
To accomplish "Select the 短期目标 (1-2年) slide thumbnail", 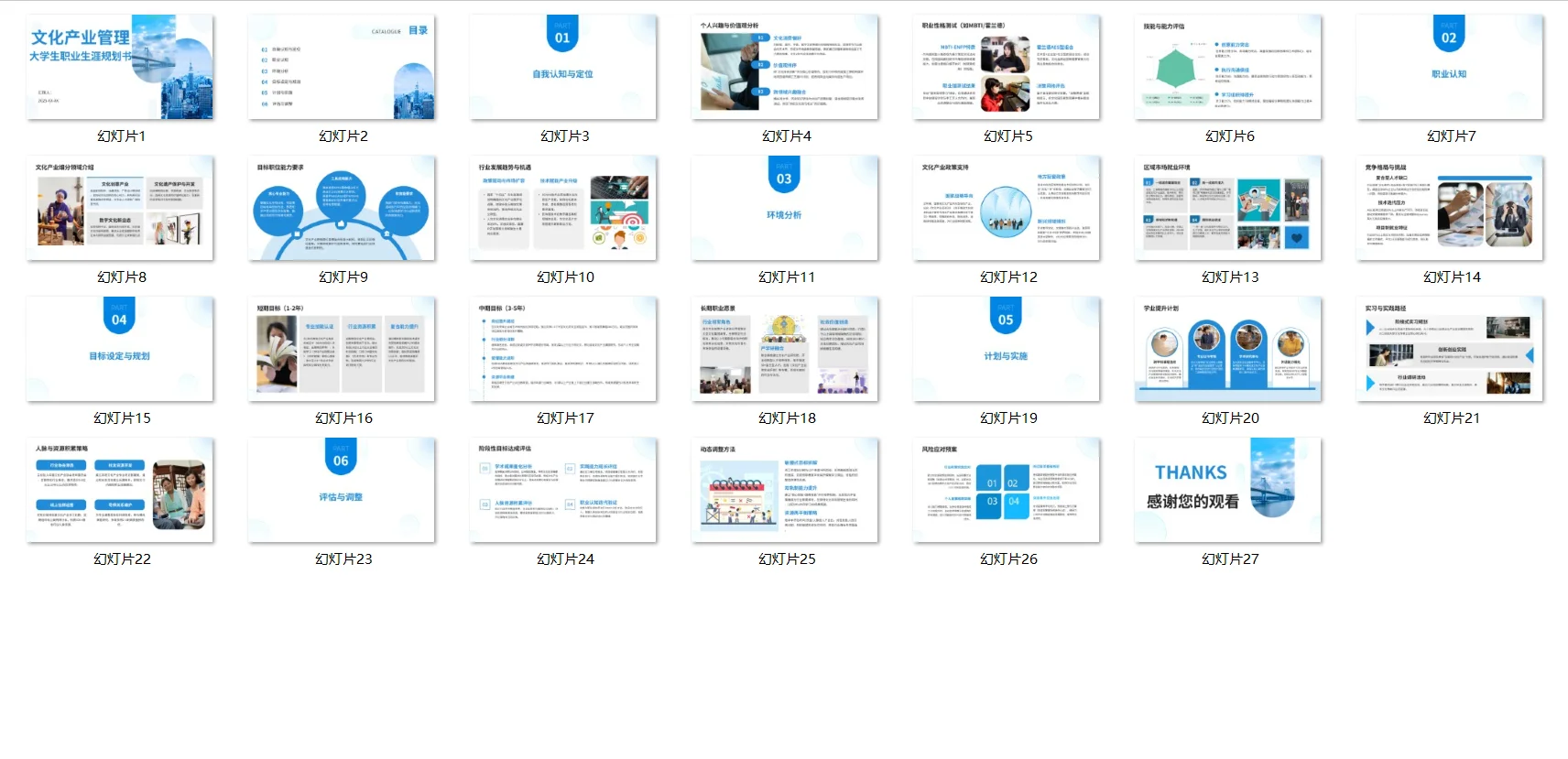I will 342,349.
